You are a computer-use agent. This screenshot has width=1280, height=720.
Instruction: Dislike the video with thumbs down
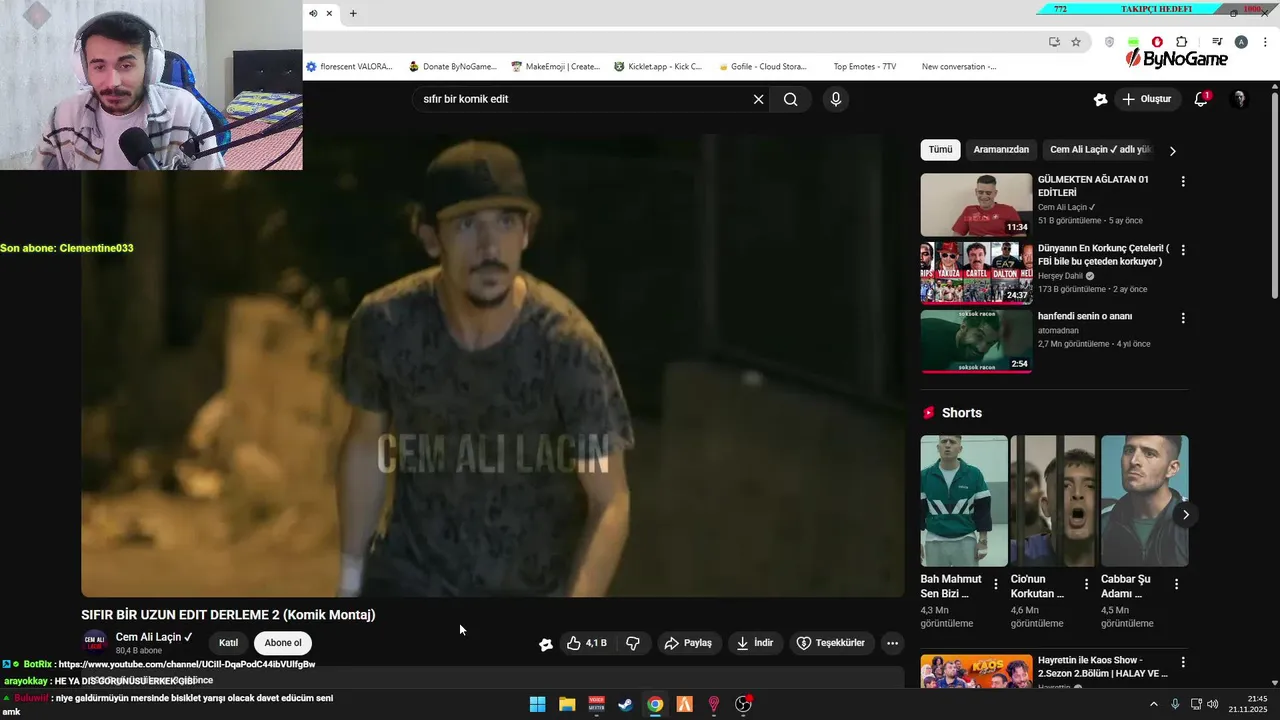633,643
